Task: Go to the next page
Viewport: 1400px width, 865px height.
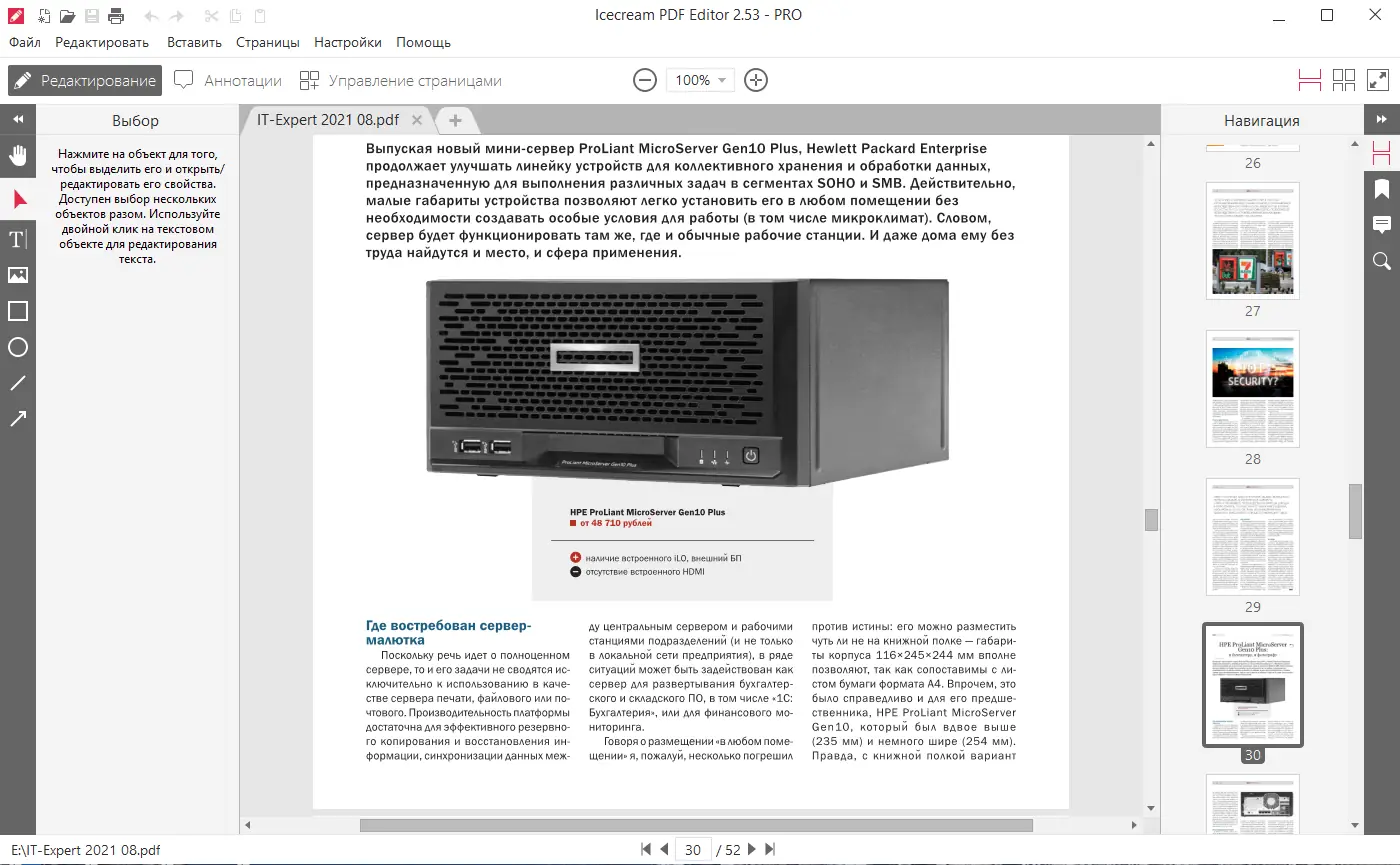Action: point(752,850)
